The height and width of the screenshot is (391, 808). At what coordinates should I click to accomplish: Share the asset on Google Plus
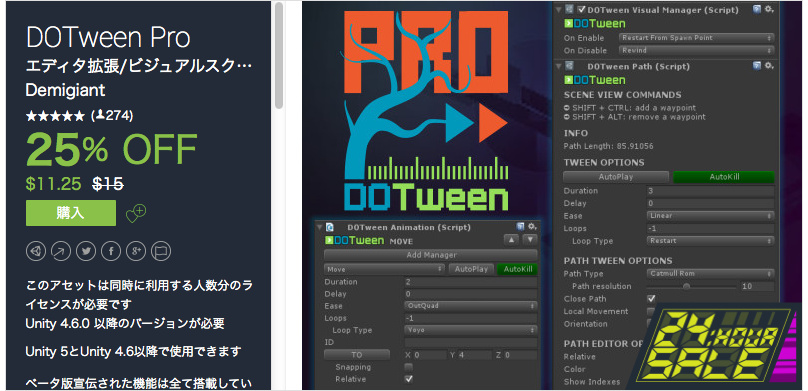click(136, 251)
